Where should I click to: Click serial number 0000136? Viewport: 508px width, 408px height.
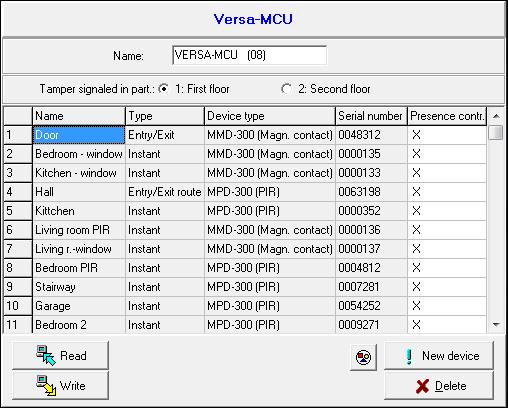tap(371, 230)
